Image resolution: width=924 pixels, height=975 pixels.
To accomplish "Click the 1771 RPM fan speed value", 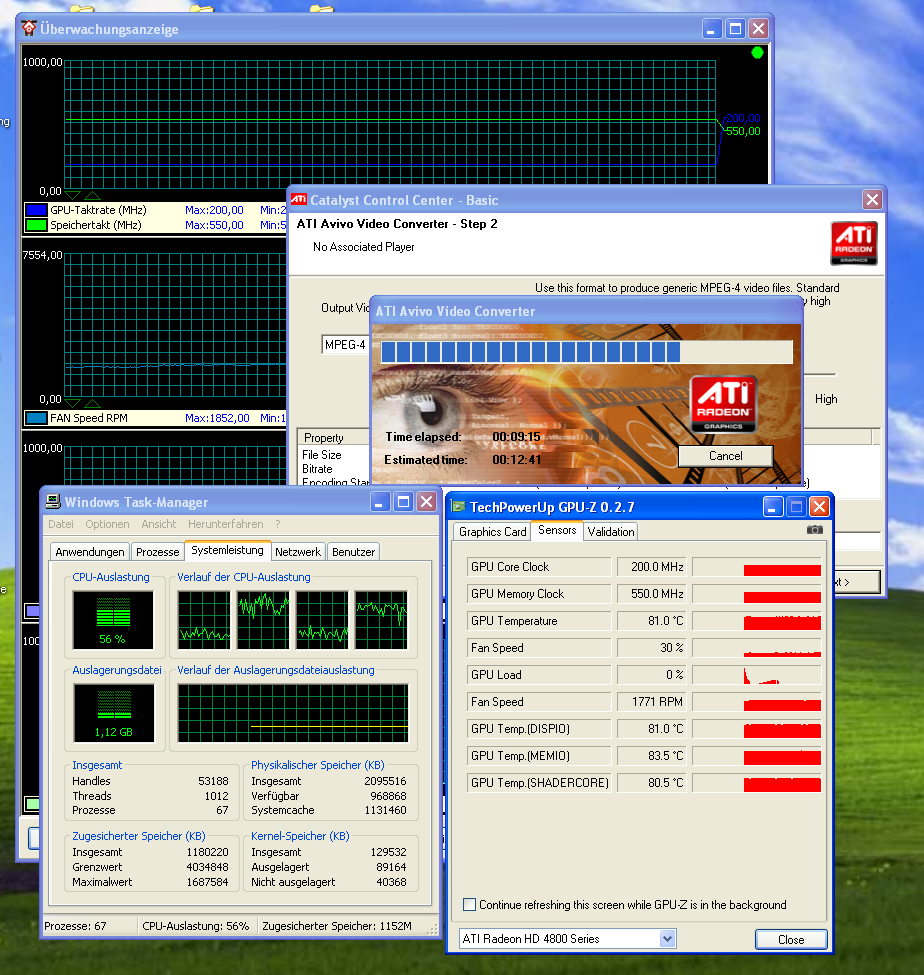I will [x=652, y=701].
